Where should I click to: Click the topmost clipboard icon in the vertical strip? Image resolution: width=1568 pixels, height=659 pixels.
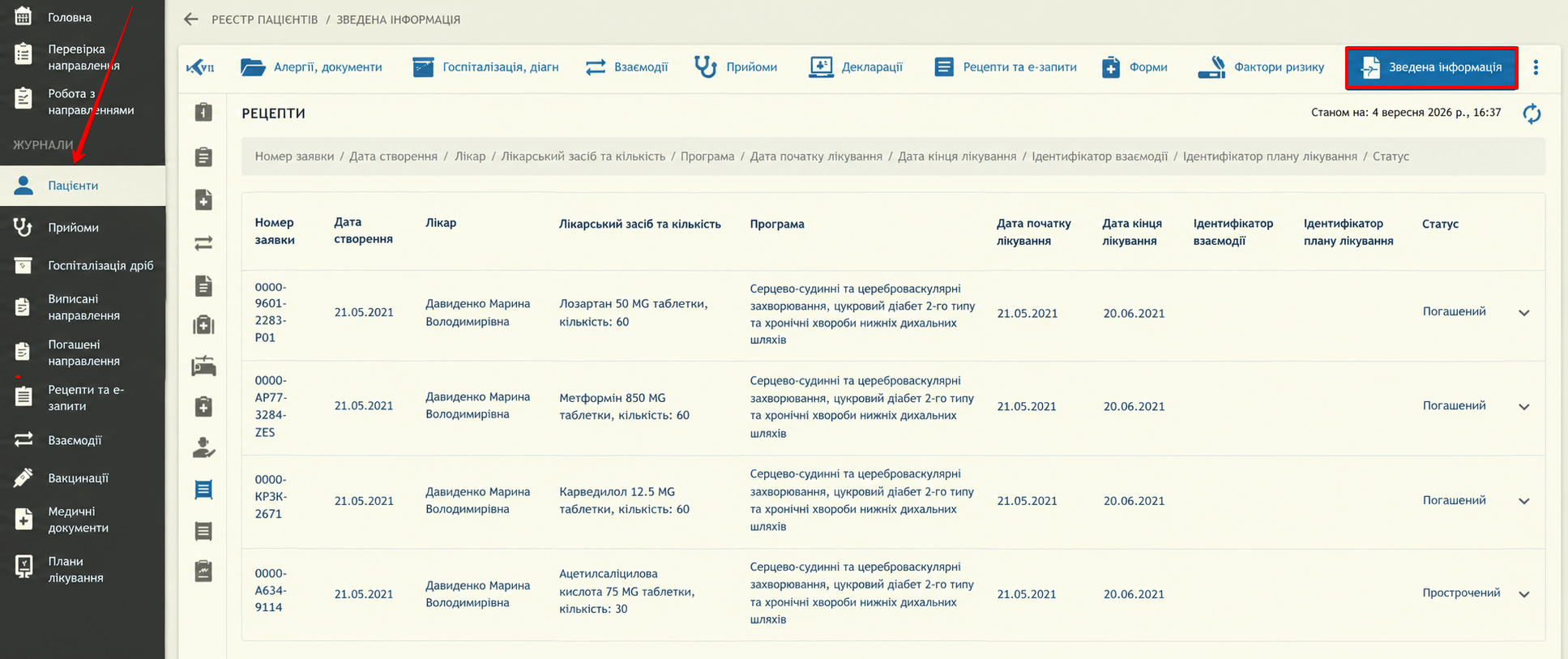click(203, 113)
